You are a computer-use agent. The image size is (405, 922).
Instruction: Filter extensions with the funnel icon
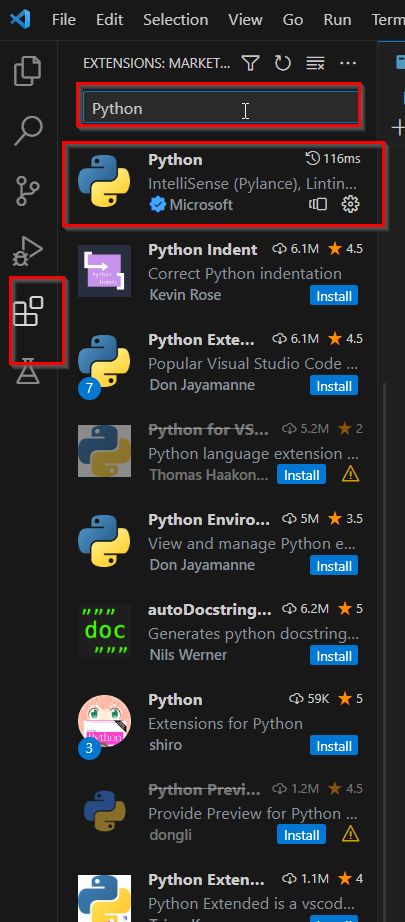[251, 63]
